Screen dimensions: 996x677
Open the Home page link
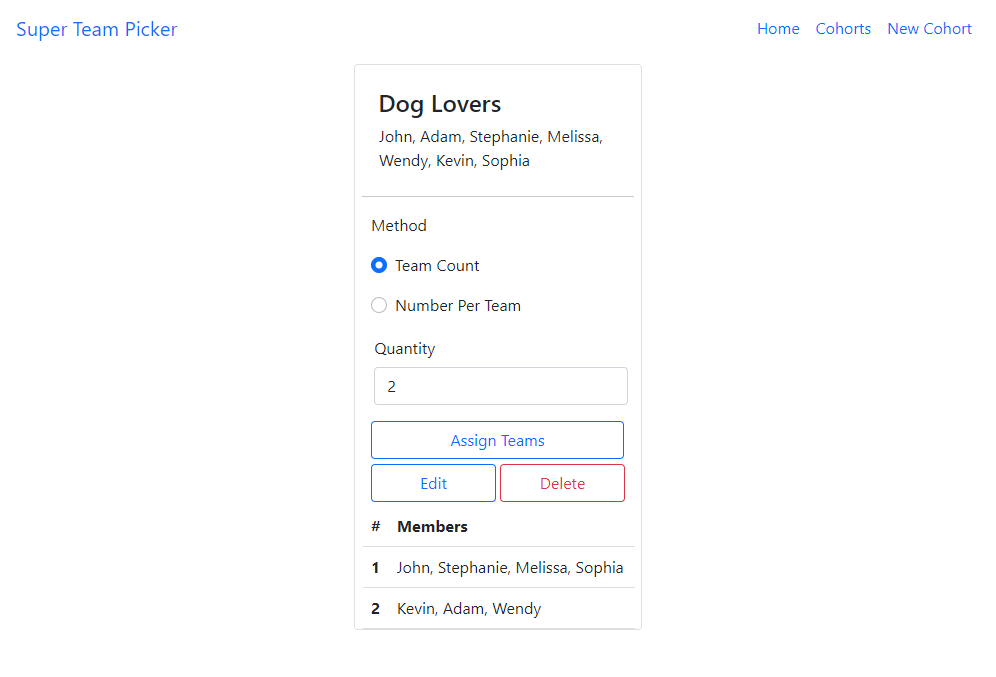[x=778, y=28]
